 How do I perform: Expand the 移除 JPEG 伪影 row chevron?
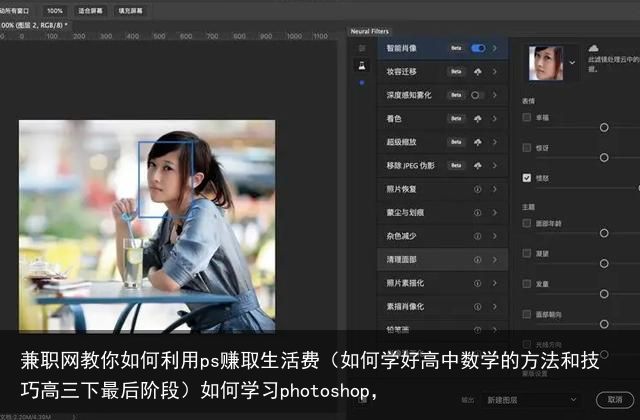495,166
